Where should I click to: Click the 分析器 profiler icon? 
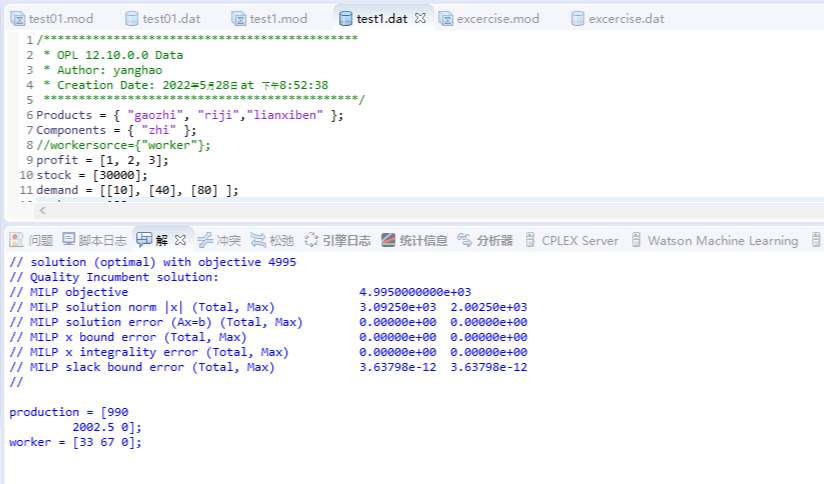point(465,240)
